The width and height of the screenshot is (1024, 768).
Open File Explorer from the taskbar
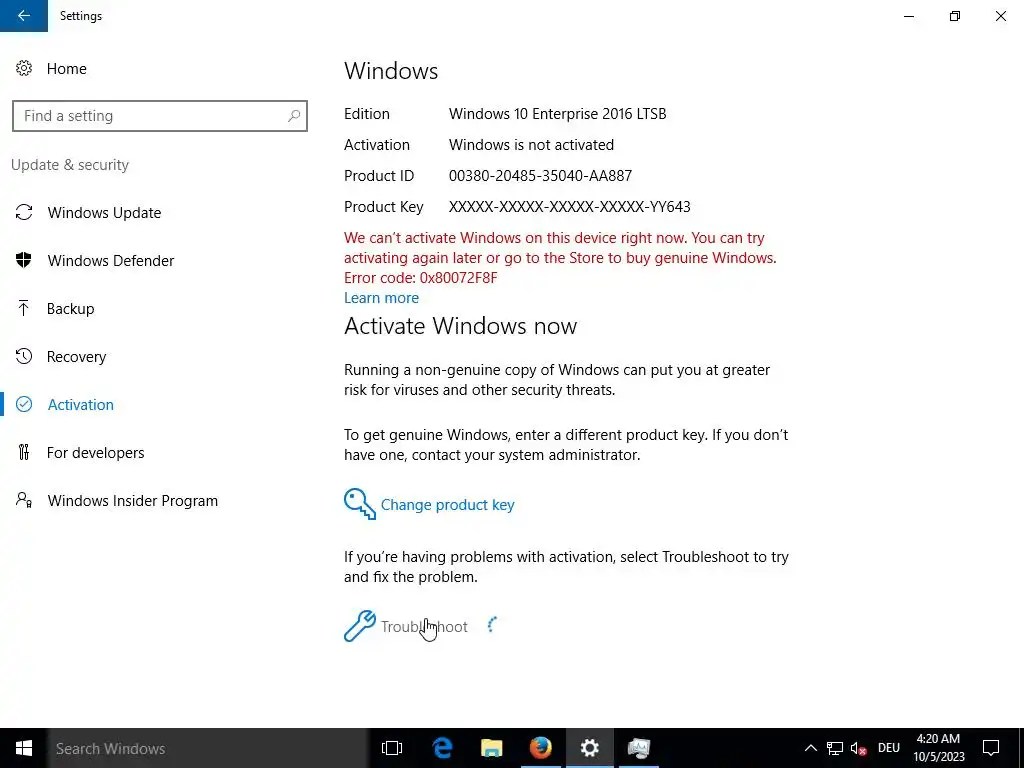point(491,748)
